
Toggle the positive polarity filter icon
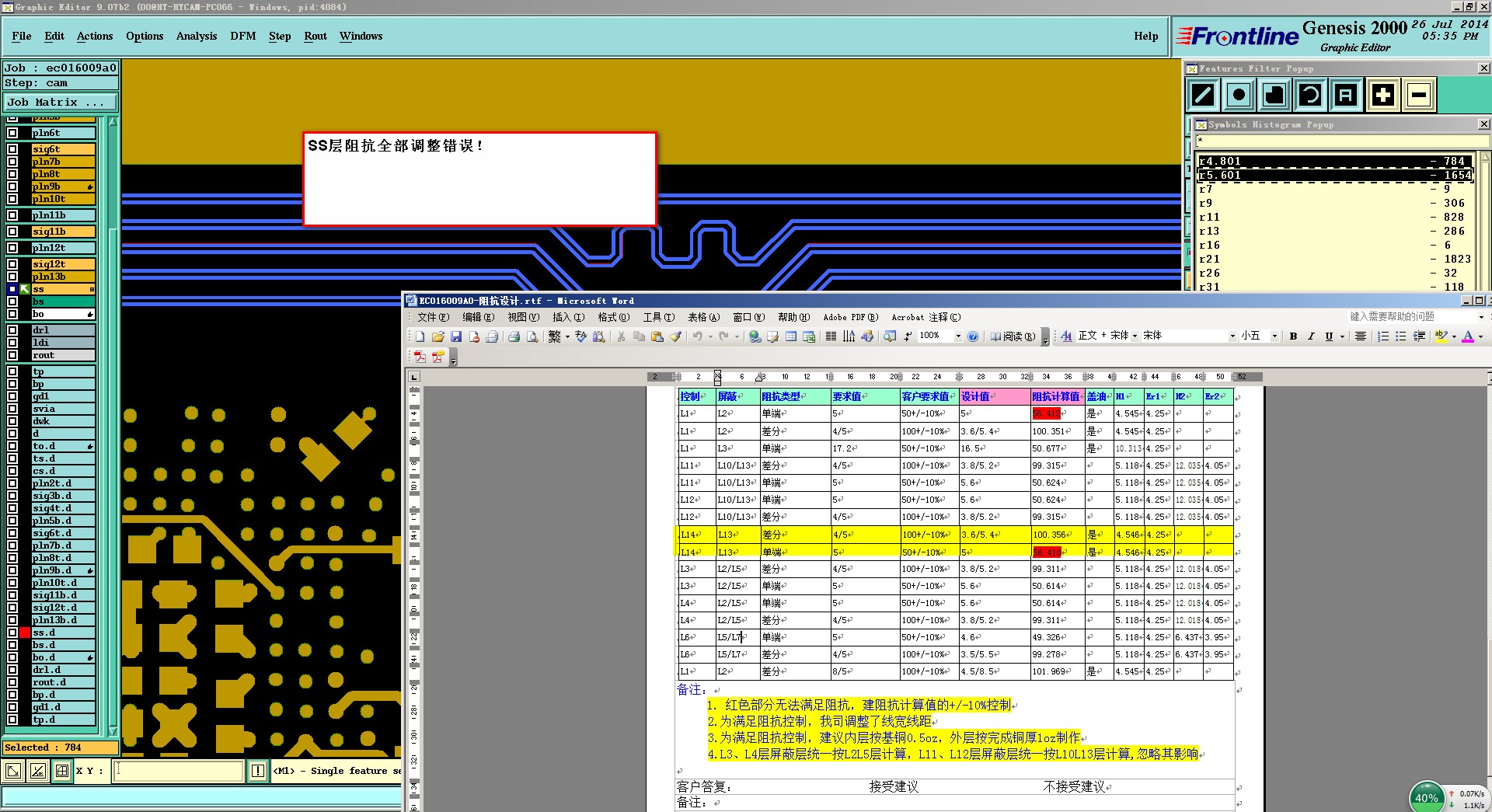1383,95
